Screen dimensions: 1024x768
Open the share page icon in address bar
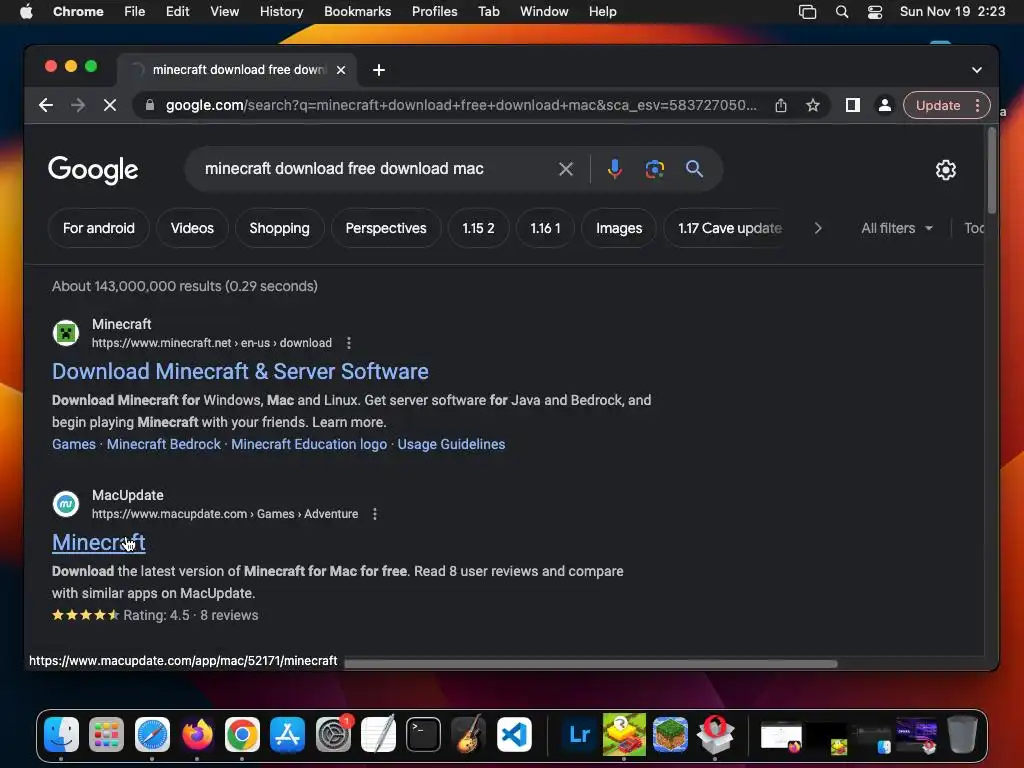click(780, 105)
